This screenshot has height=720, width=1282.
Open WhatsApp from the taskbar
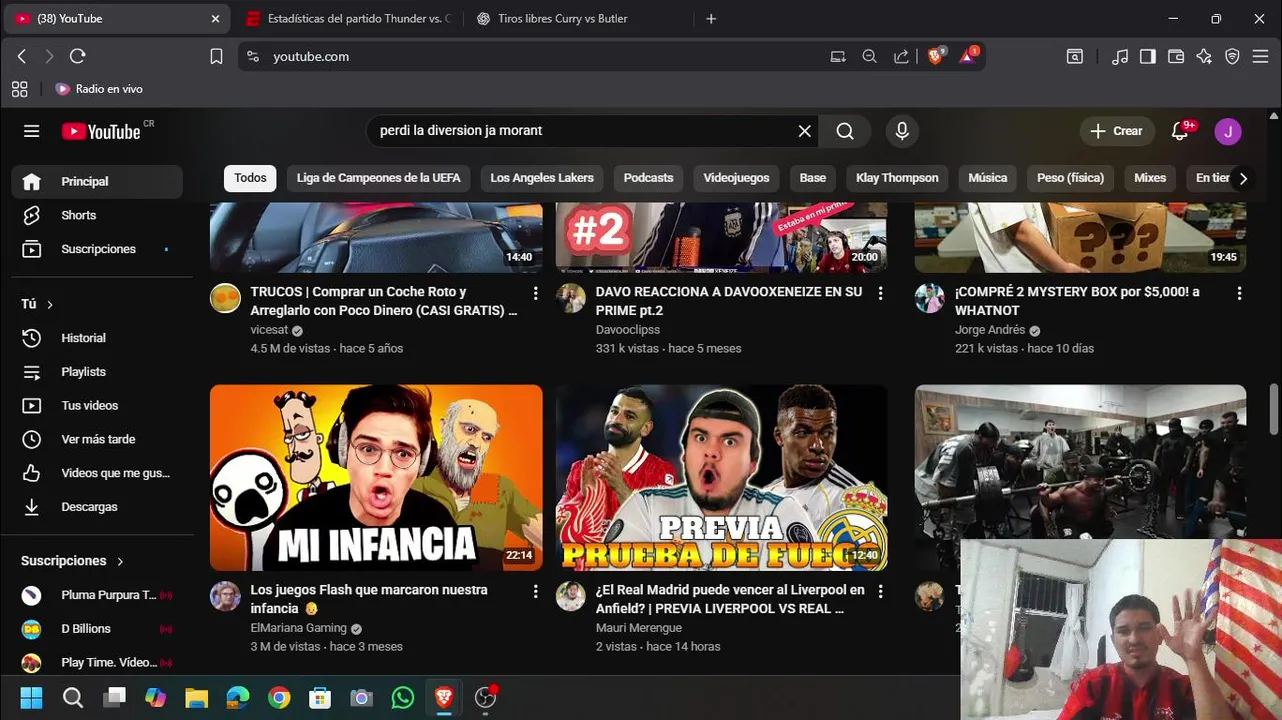[403, 698]
